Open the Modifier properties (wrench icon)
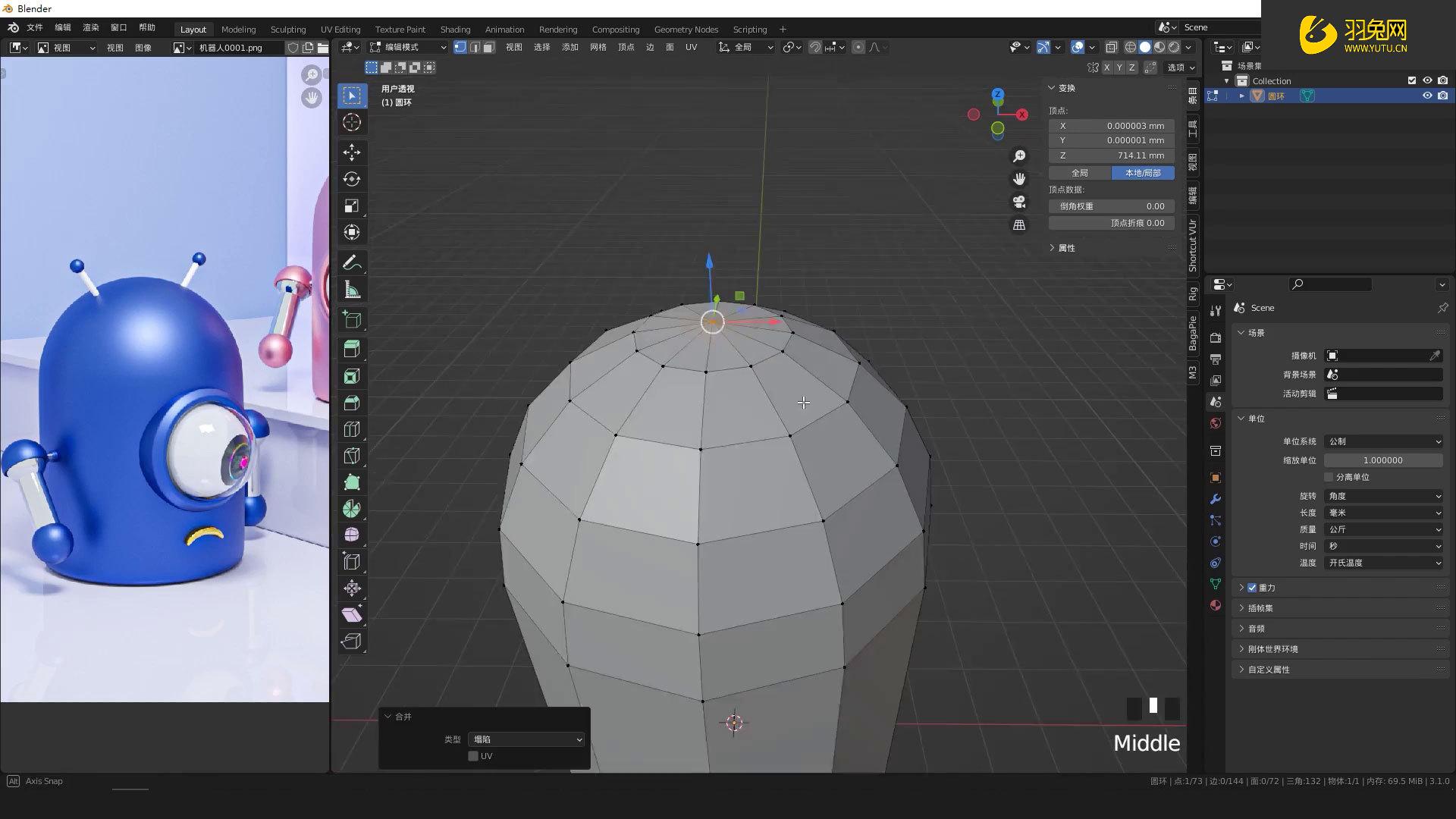 click(x=1216, y=498)
